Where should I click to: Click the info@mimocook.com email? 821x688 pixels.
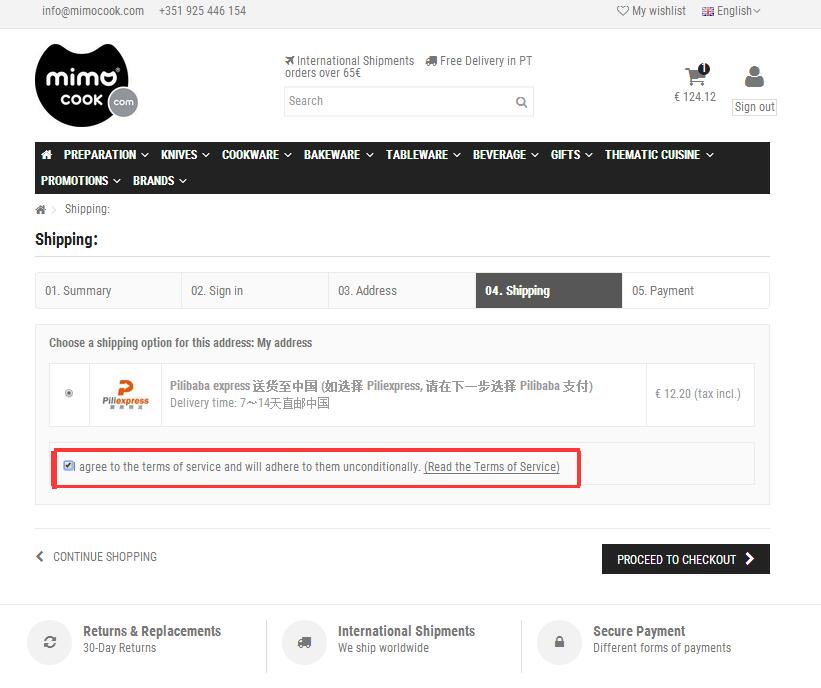click(93, 11)
